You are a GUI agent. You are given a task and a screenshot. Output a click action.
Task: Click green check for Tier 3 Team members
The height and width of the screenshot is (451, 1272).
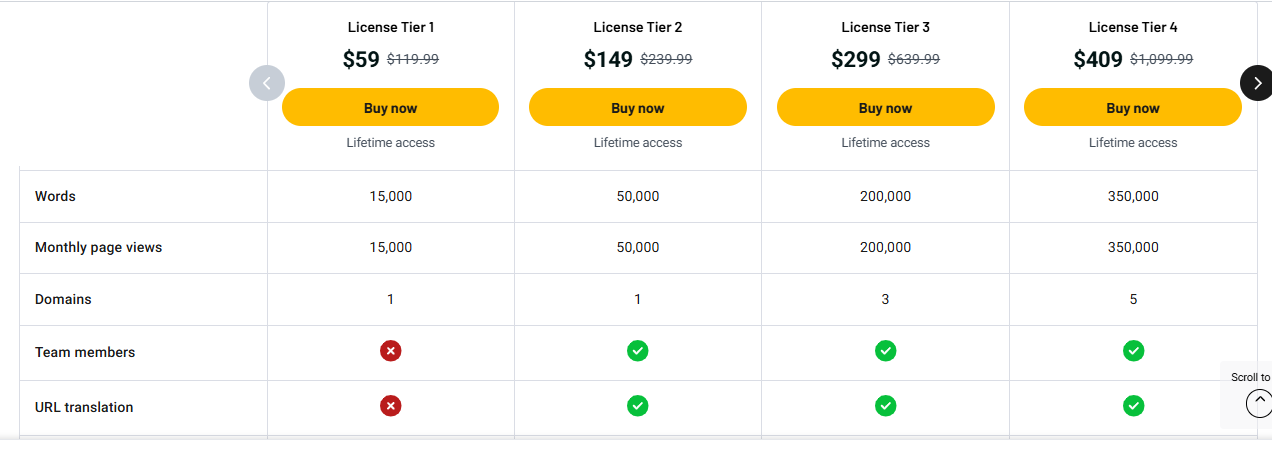[885, 351]
